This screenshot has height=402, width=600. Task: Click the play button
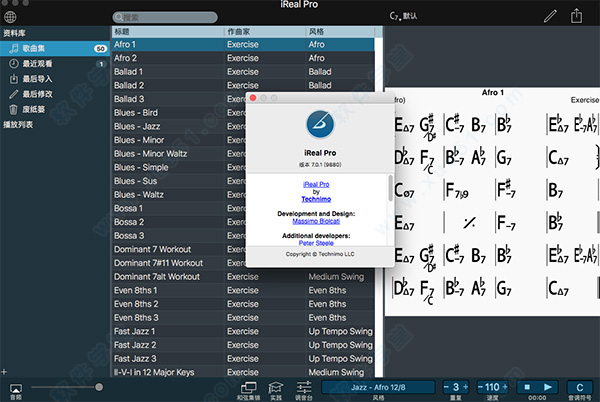pos(548,387)
